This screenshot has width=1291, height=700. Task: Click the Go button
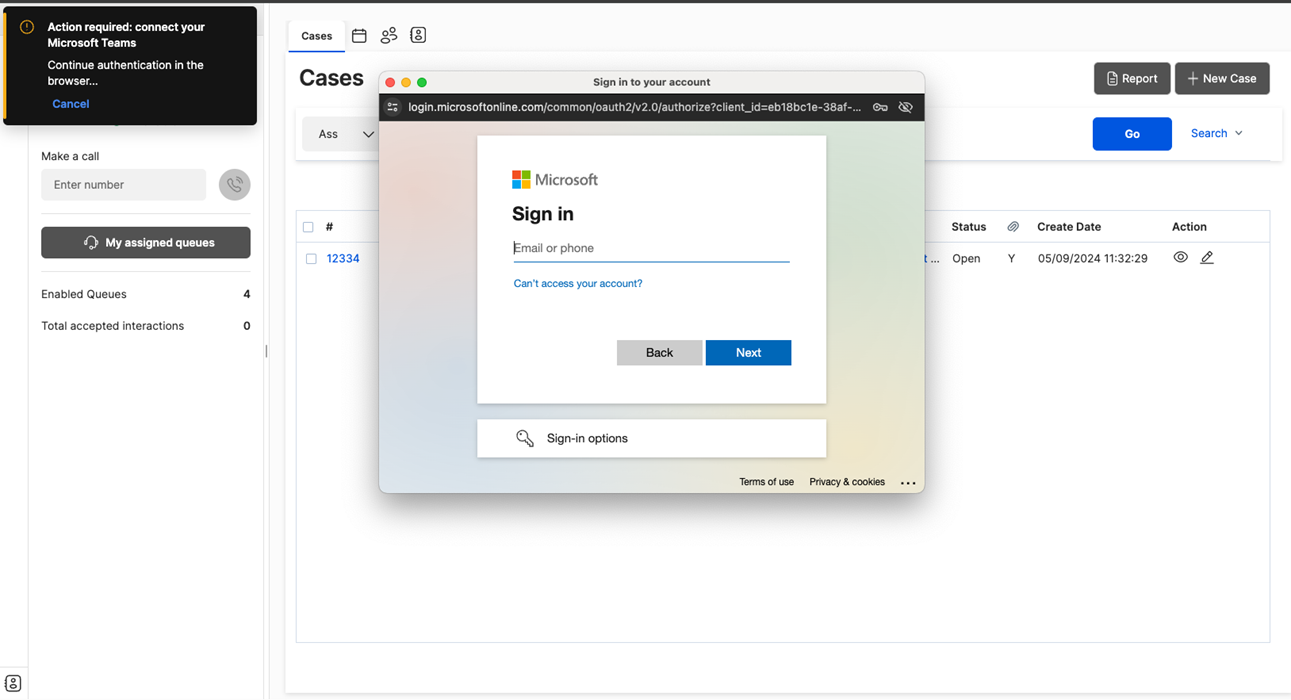pos(1132,134)
